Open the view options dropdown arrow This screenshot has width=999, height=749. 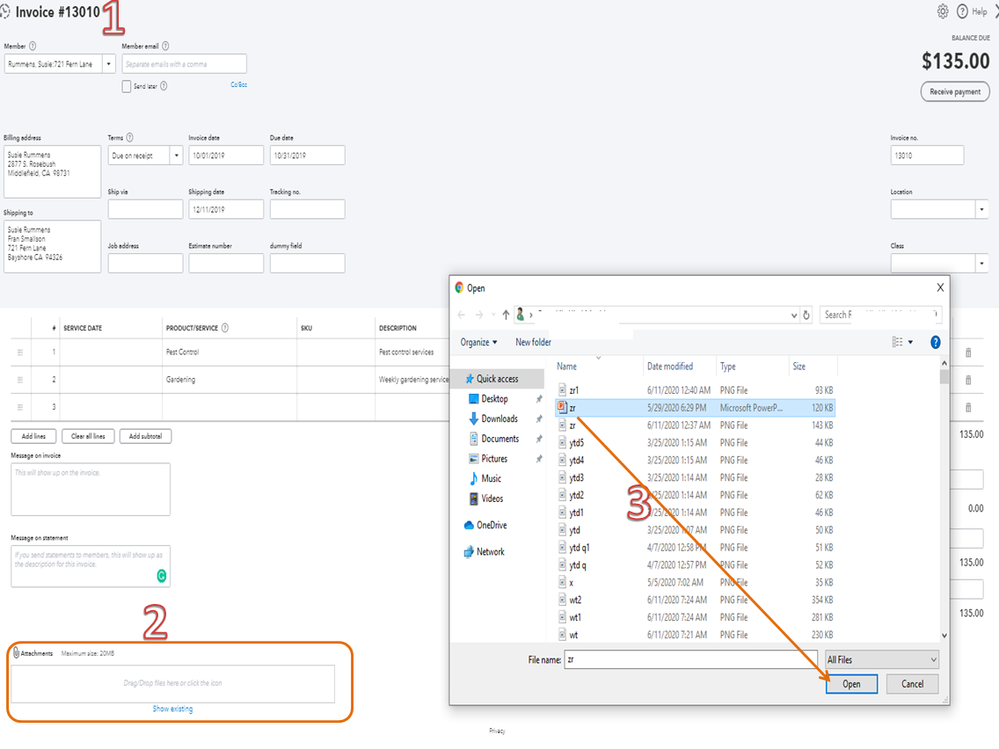[x=910, y=342]
